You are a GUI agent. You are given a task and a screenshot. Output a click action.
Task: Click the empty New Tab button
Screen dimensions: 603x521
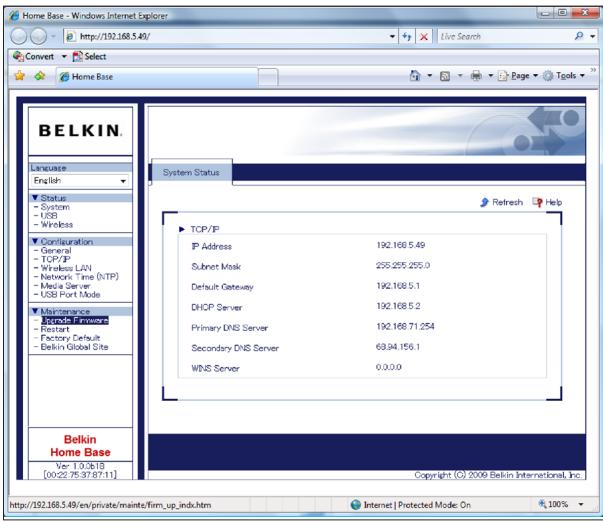point(268,77)
